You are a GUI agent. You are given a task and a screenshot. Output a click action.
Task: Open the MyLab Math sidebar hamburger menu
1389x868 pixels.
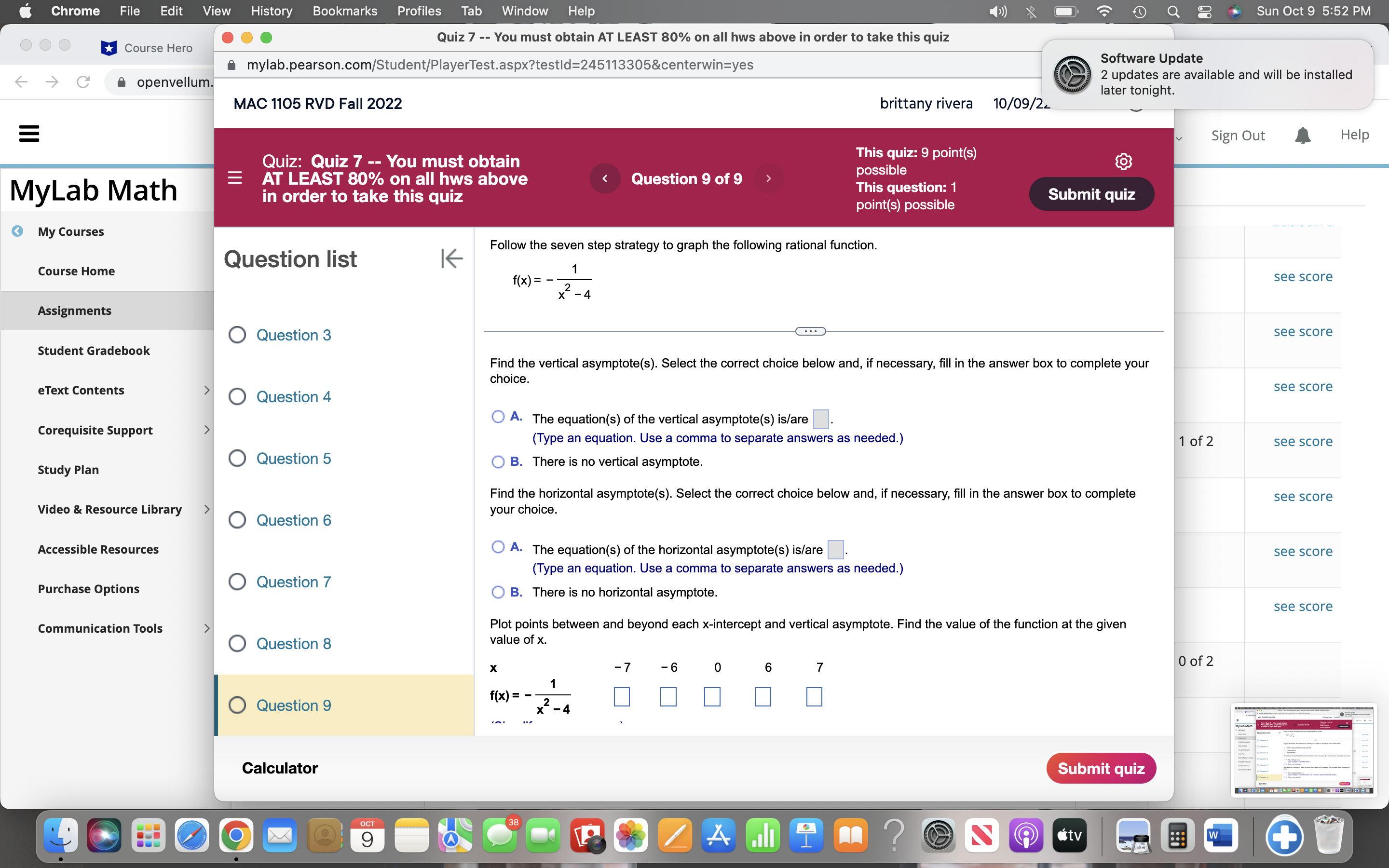[x=29, y=133]
